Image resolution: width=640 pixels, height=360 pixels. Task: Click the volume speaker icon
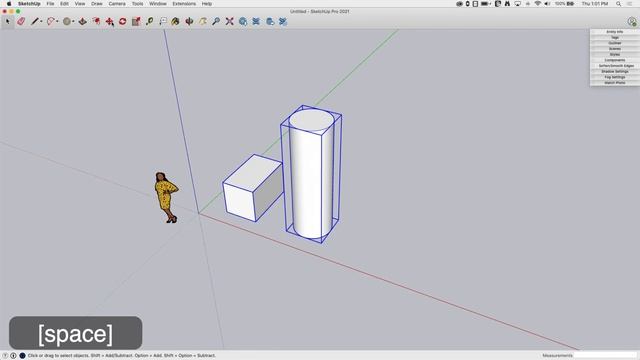click(x=547, y=4)
